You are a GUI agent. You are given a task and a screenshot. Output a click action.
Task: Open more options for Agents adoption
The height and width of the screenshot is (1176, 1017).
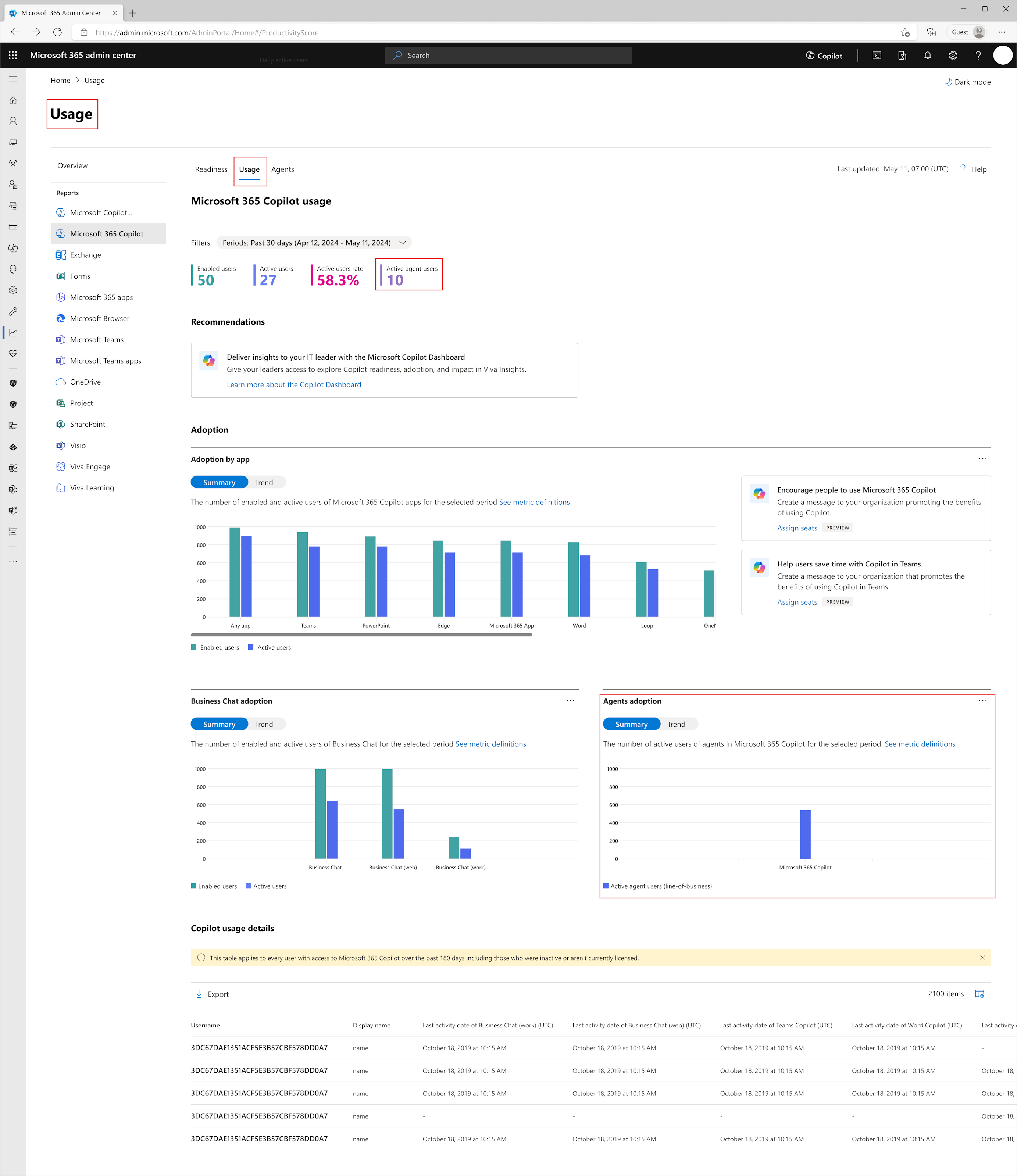(x=982, y=700)
